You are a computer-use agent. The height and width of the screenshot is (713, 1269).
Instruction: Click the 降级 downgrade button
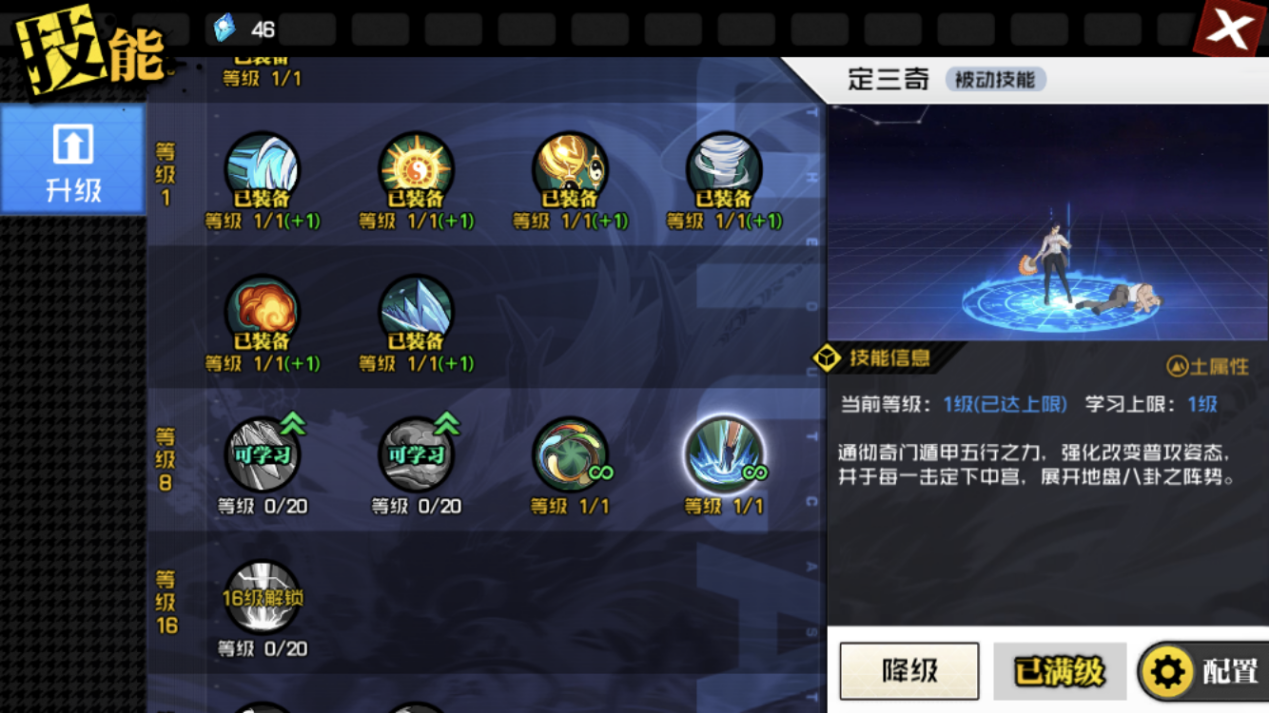(x=909, y=671)
